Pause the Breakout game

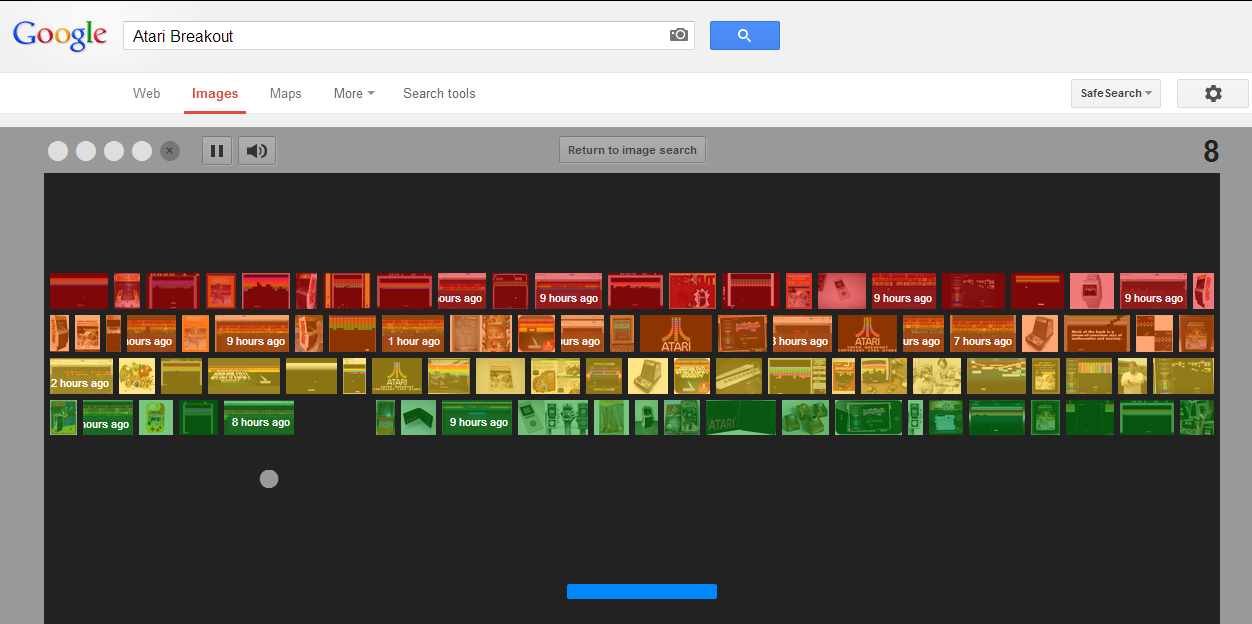[217, 151]
